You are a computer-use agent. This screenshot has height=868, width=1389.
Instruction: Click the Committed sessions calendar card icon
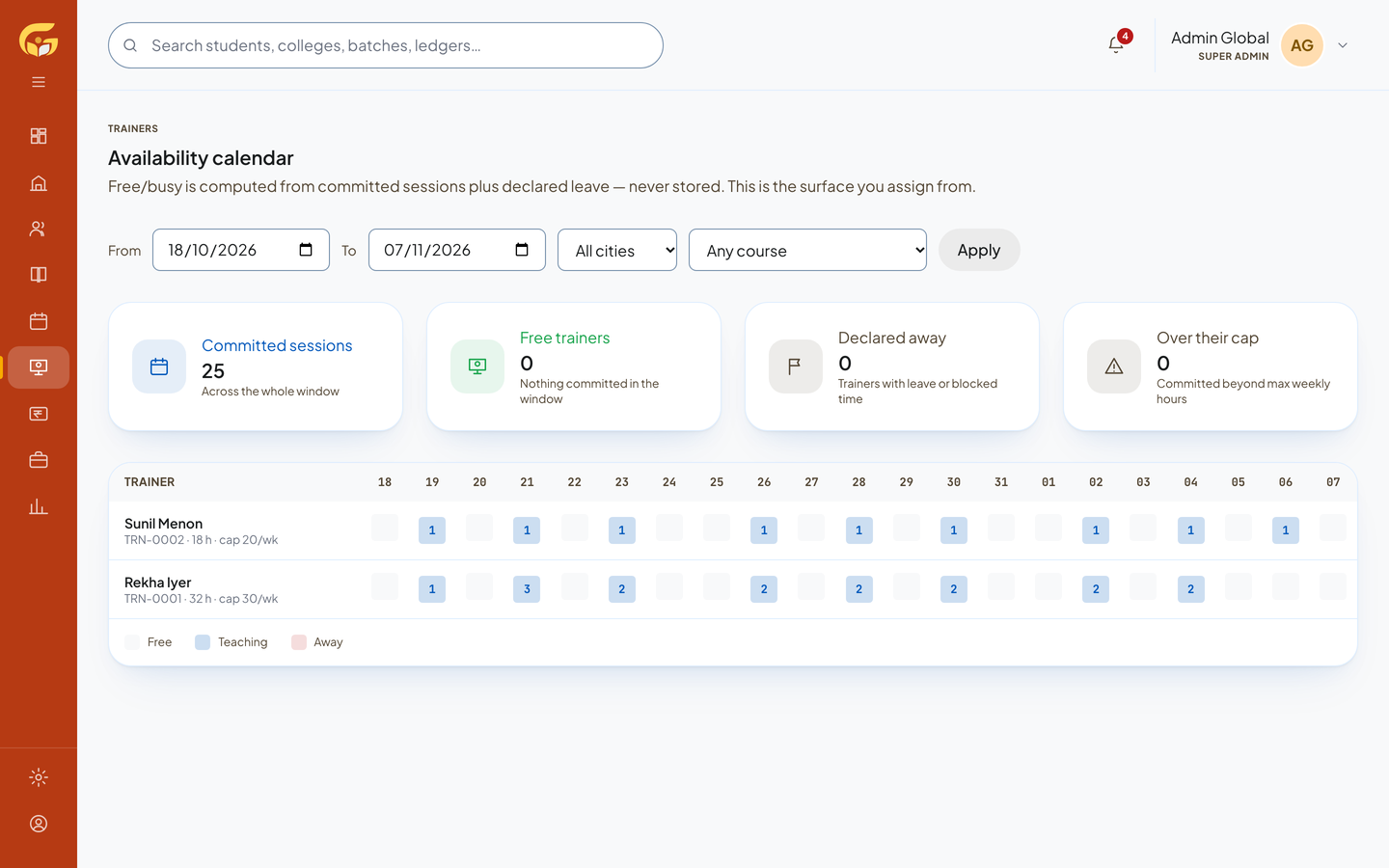[159, 366]
